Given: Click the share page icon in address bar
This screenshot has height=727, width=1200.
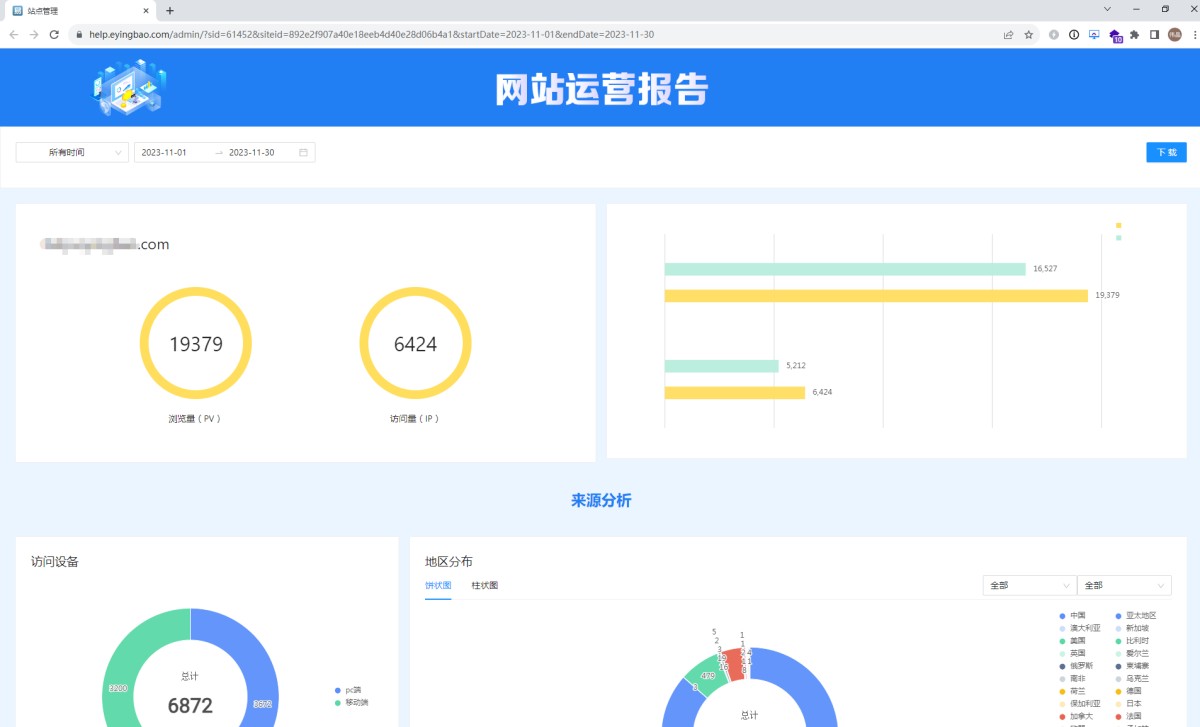Looking at the screenshot, I should 1008,34.
